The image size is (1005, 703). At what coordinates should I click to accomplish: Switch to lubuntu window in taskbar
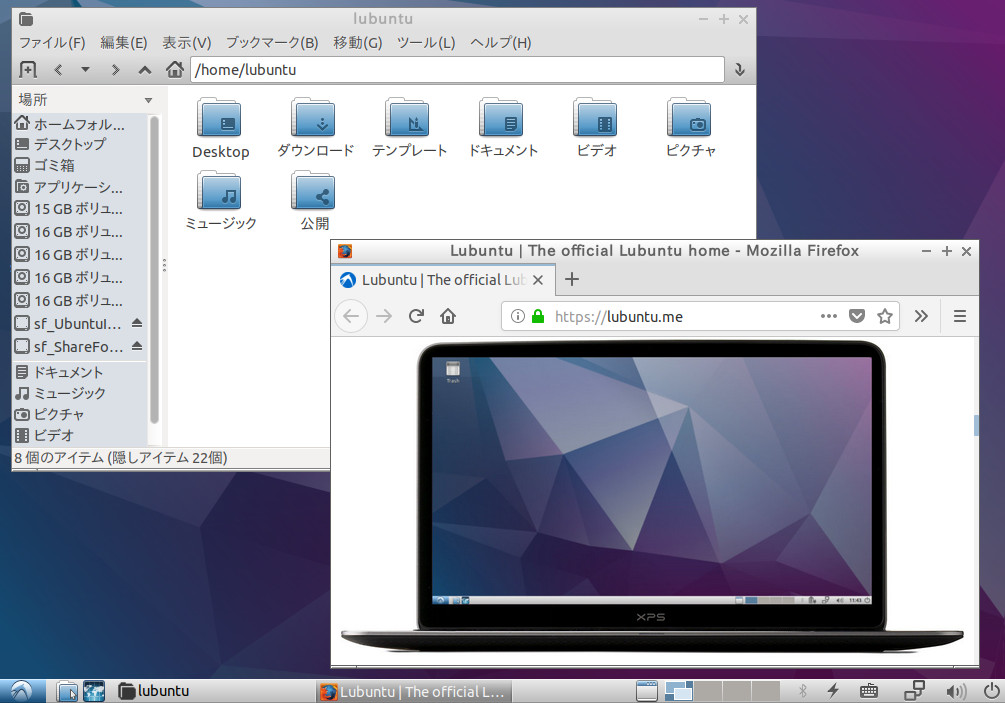(x=154, y=691)
